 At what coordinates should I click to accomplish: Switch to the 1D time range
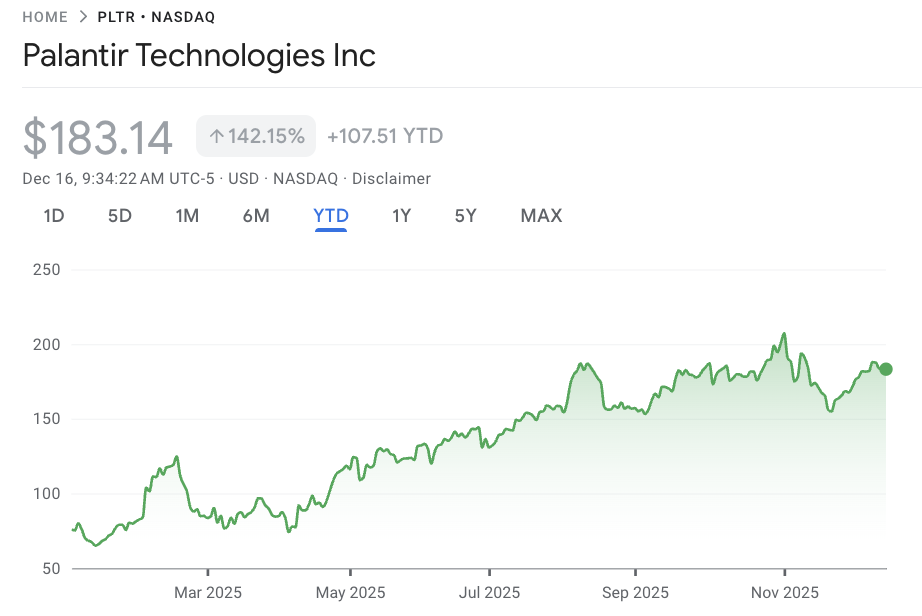(54, 216)
